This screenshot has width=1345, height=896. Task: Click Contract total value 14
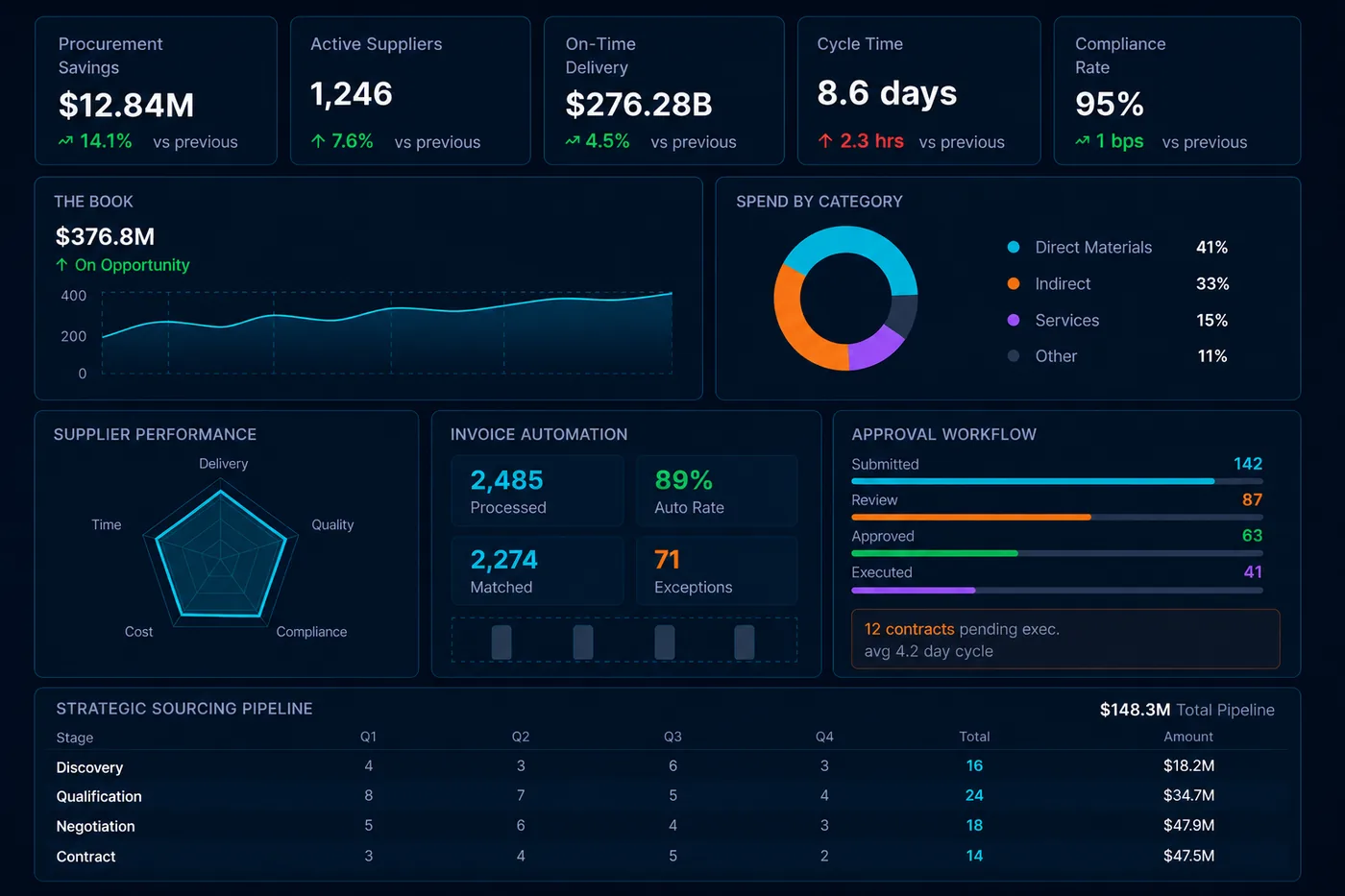coord(974,856)
